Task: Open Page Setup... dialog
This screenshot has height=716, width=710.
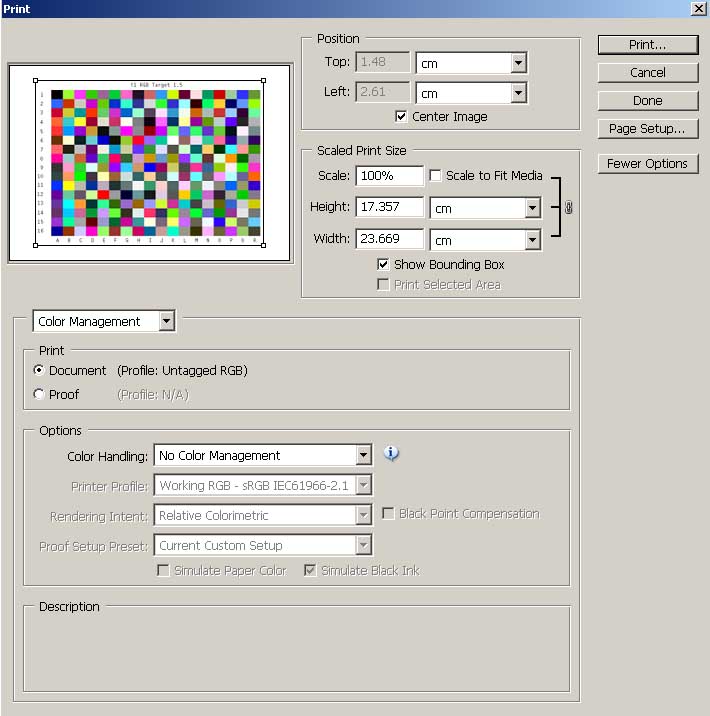Action: 648,129
